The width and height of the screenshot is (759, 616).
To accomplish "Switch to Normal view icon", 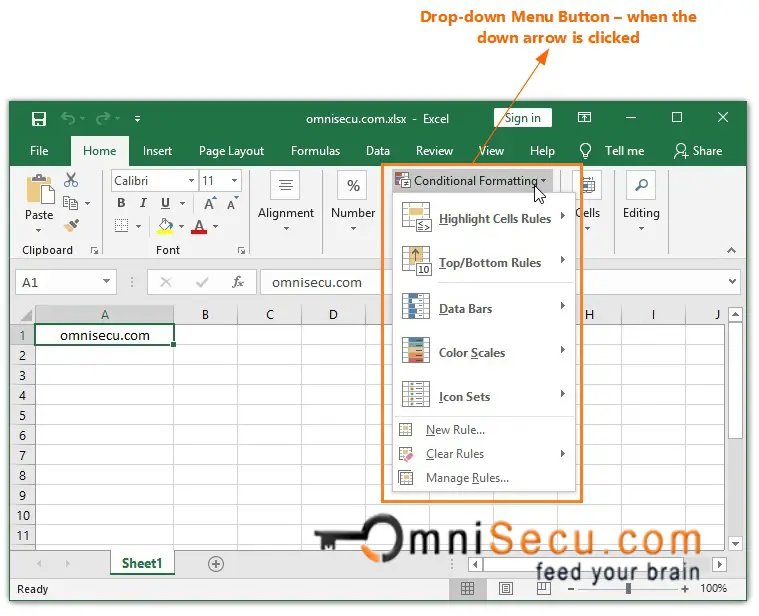I will coord(468,589).
